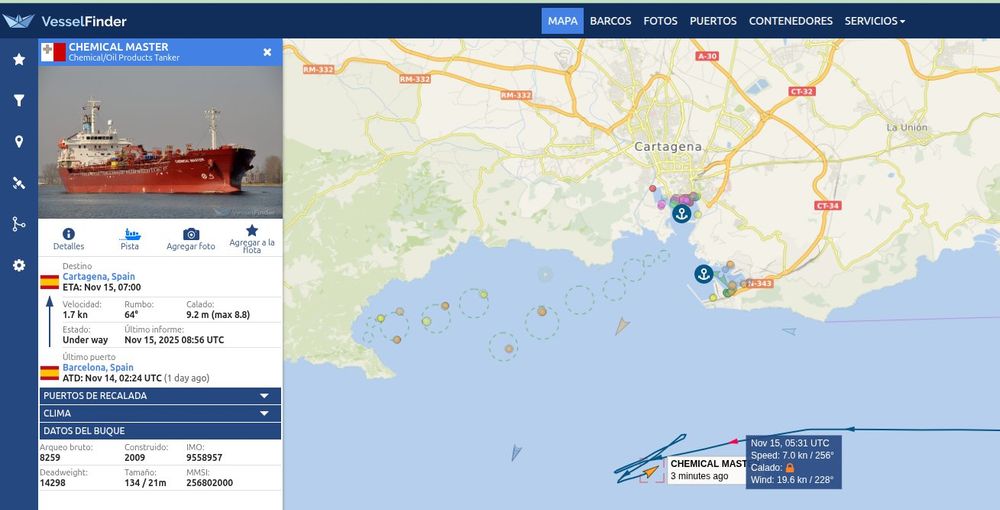Screen dimensions: 1000x510
Task: Click Último informe Nov 15, 2025 08:56 UTC
Action: pos(174,340)
